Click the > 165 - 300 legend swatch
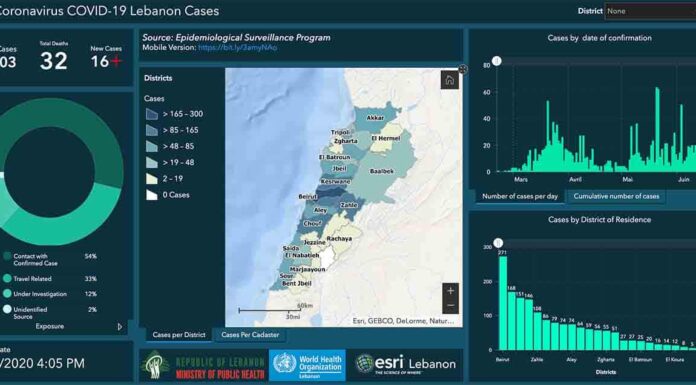 [152, 114]
